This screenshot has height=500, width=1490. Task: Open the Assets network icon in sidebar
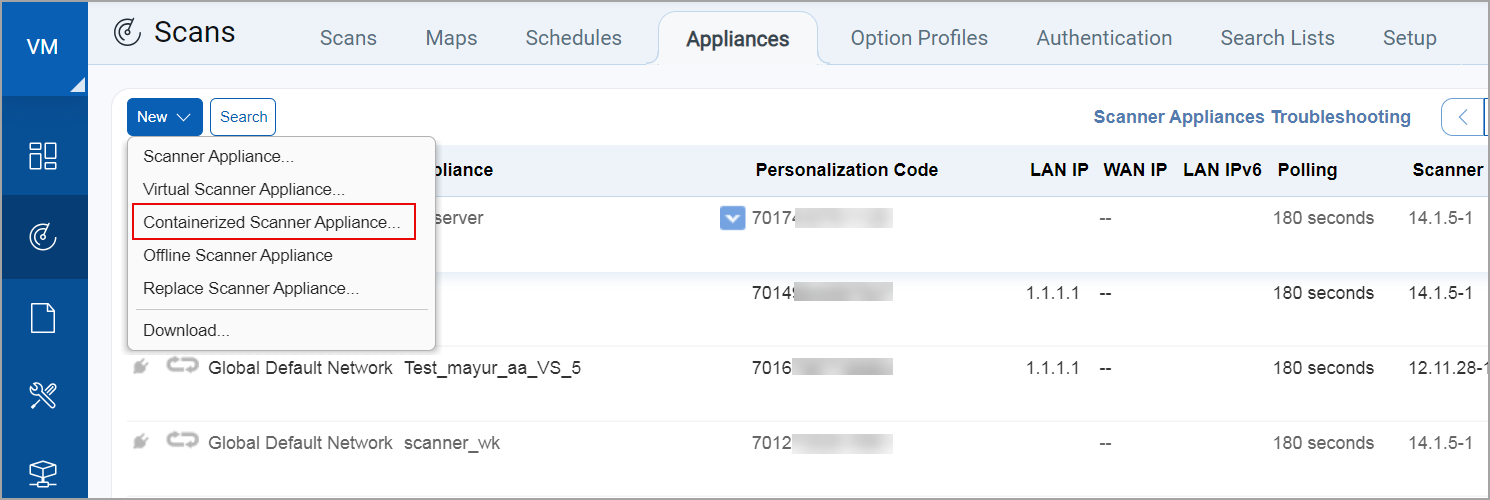tap(43, 474)
